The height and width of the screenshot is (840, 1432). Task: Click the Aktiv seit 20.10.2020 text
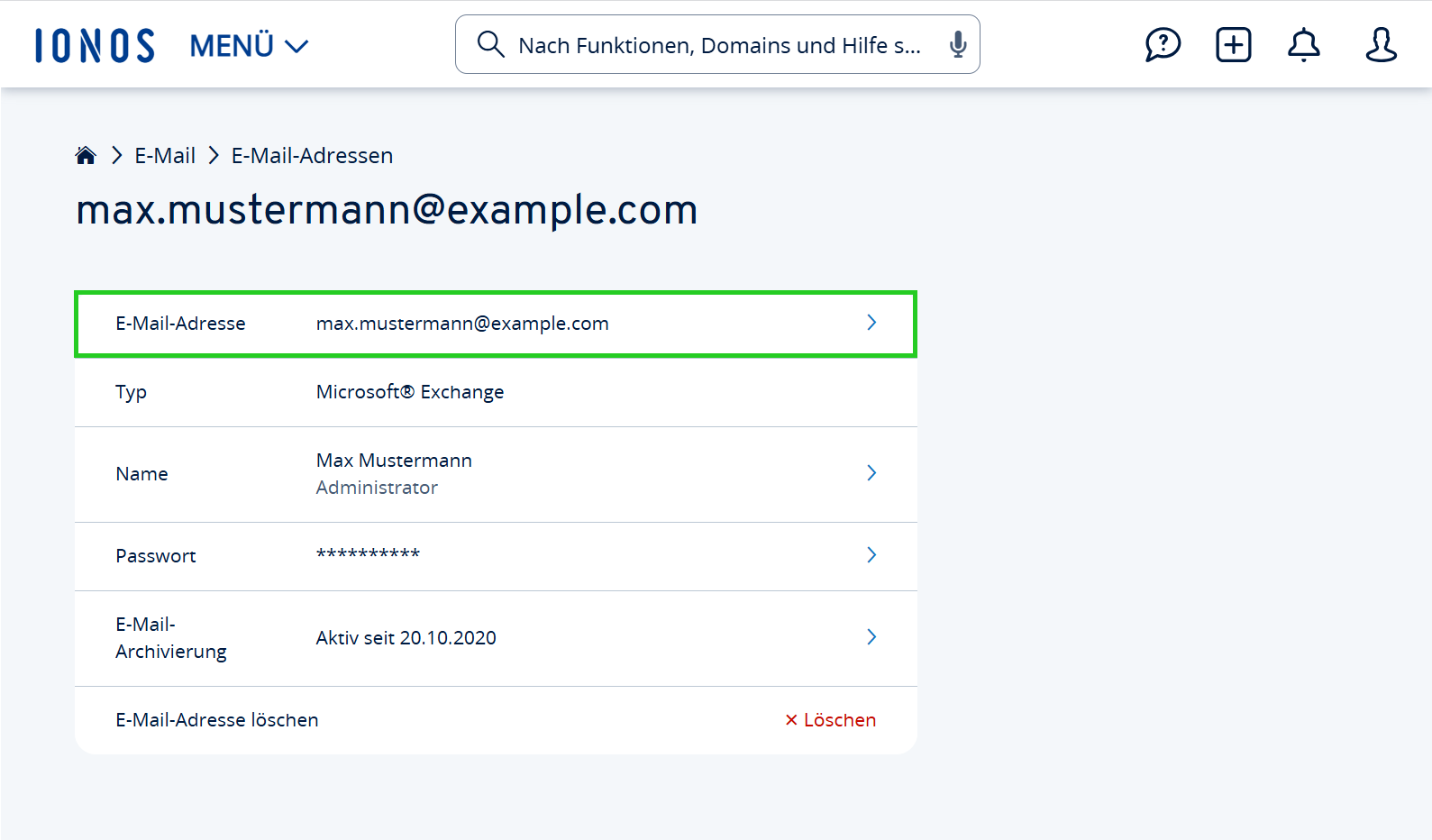click(x=406, y=638)
